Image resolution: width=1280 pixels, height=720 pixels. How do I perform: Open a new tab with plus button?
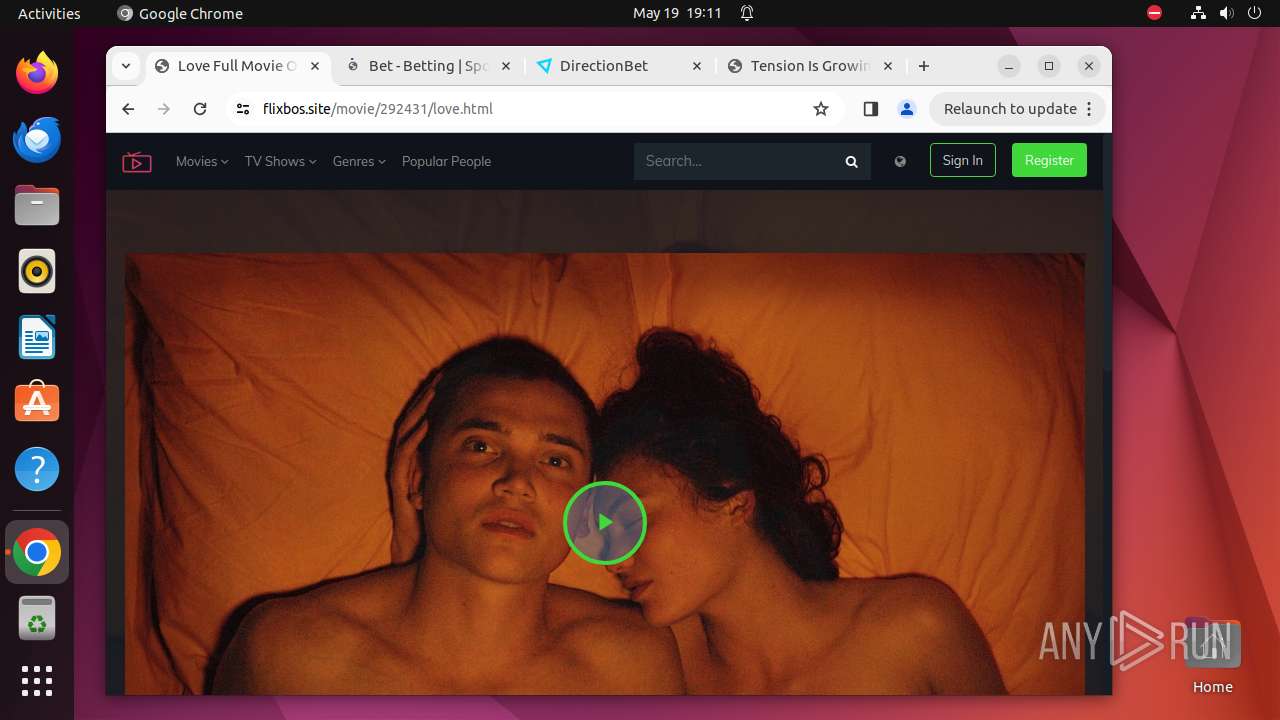(x=924, y=66)
